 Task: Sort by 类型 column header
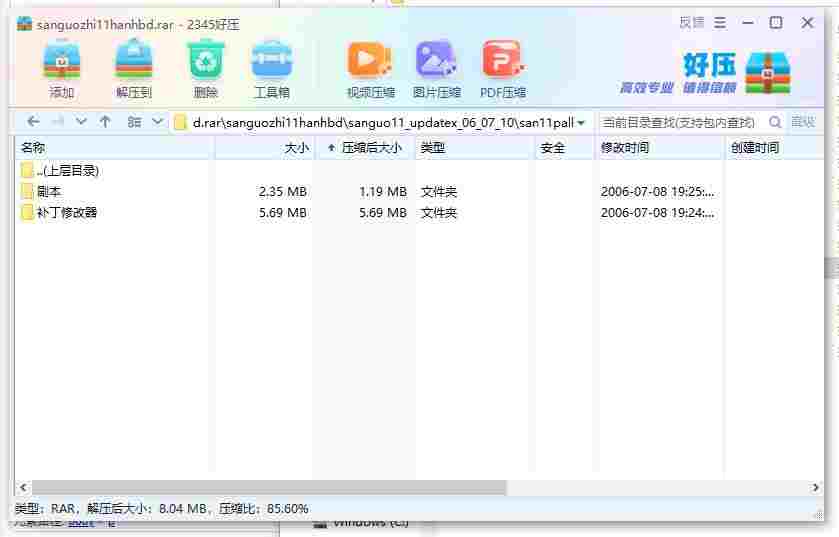[475, 148]
